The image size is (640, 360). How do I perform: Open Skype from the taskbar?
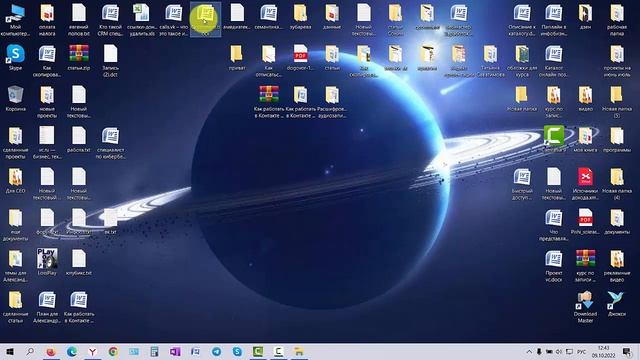237,351
